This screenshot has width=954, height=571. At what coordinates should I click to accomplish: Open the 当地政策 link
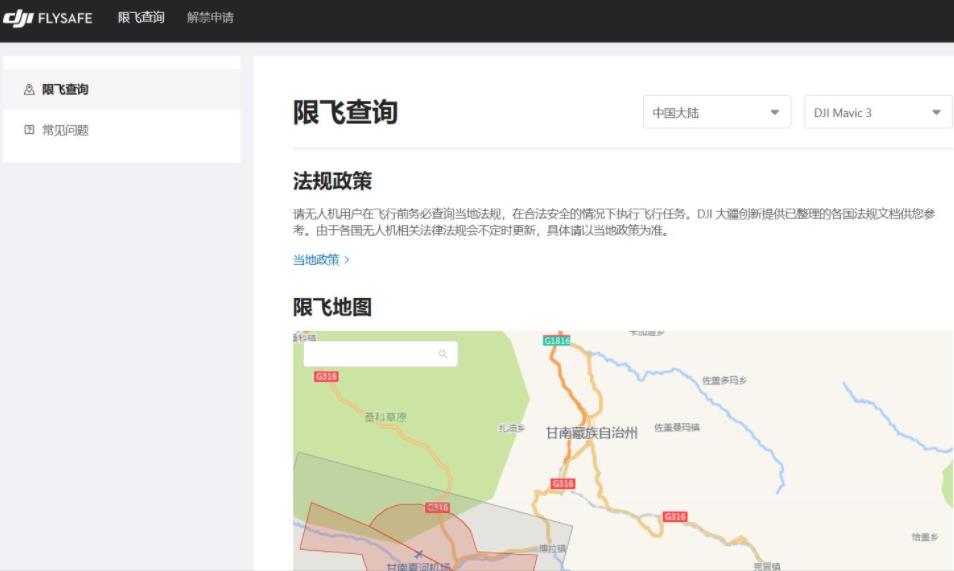pos(315,260)
